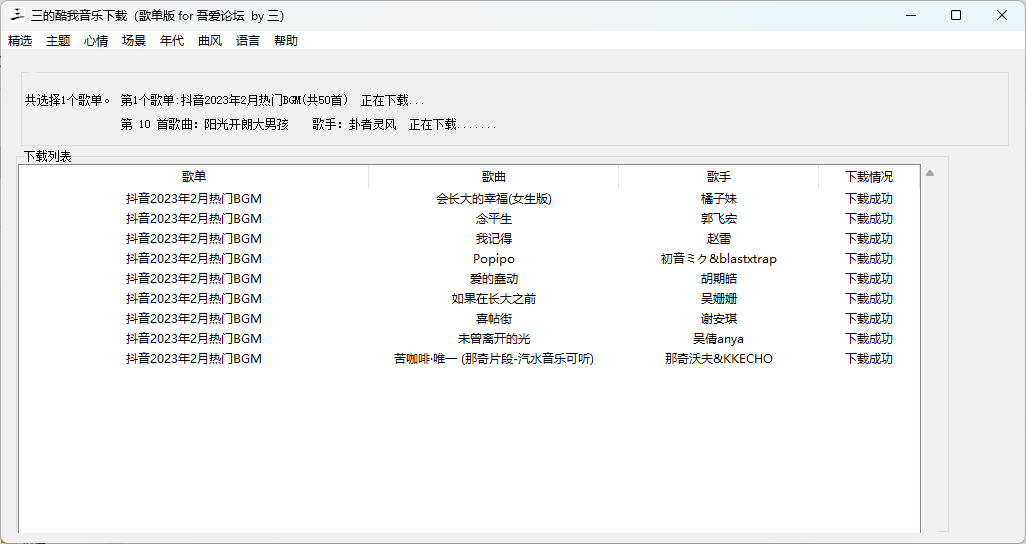
Task: Open the 曲风 menu
Action: point(210,41)
